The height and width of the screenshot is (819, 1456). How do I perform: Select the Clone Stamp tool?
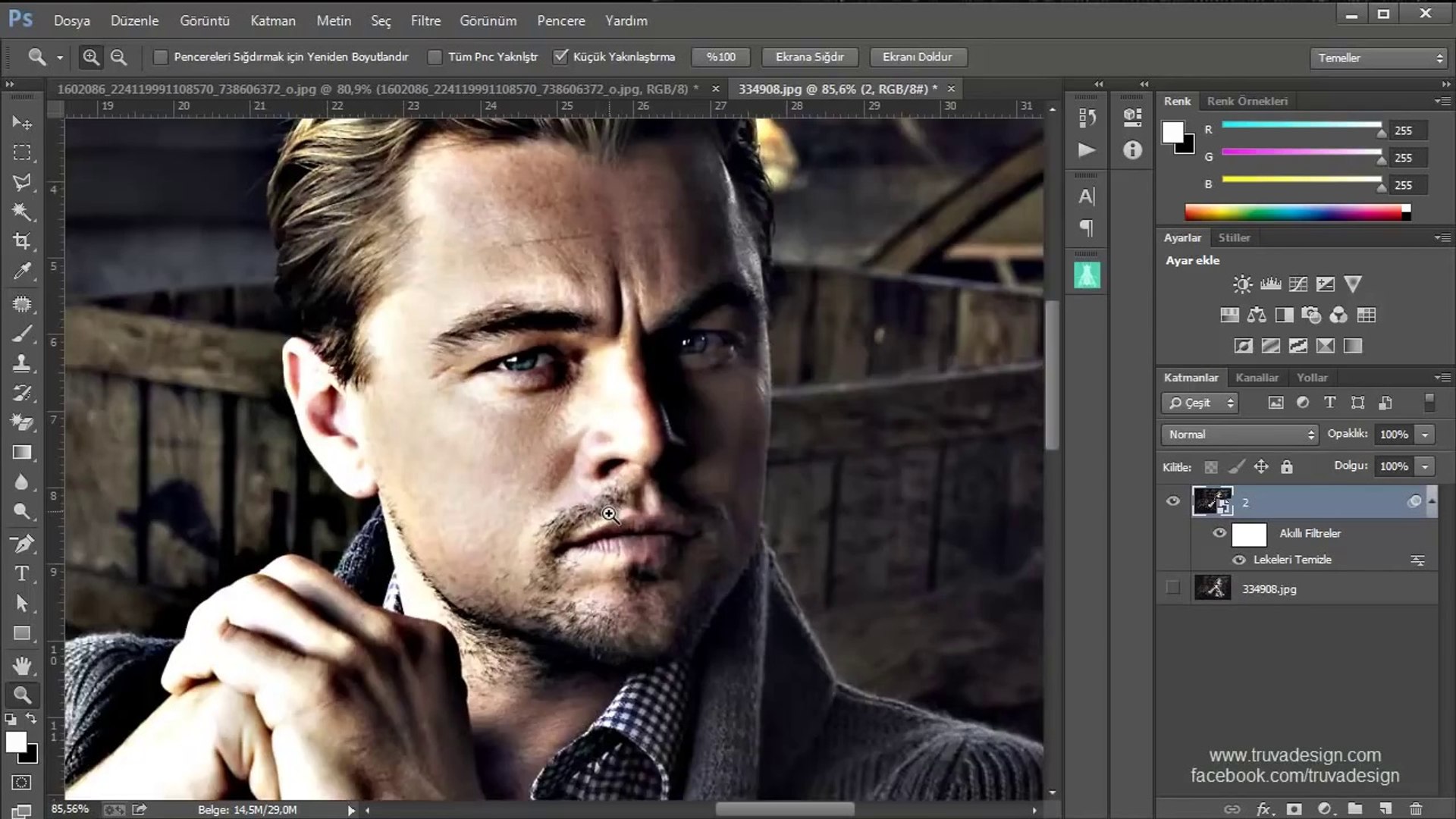[22, 363]
